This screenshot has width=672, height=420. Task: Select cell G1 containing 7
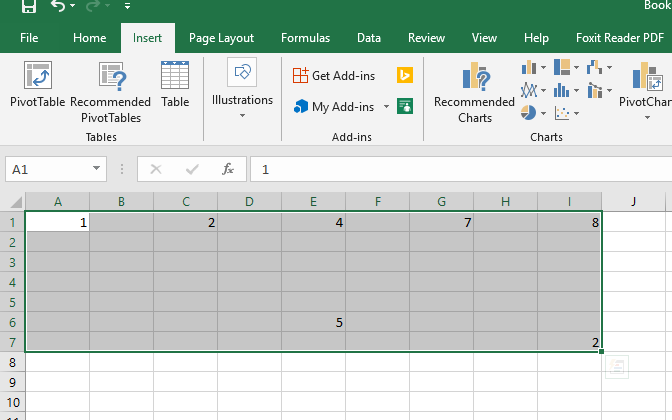click(441, 222)
